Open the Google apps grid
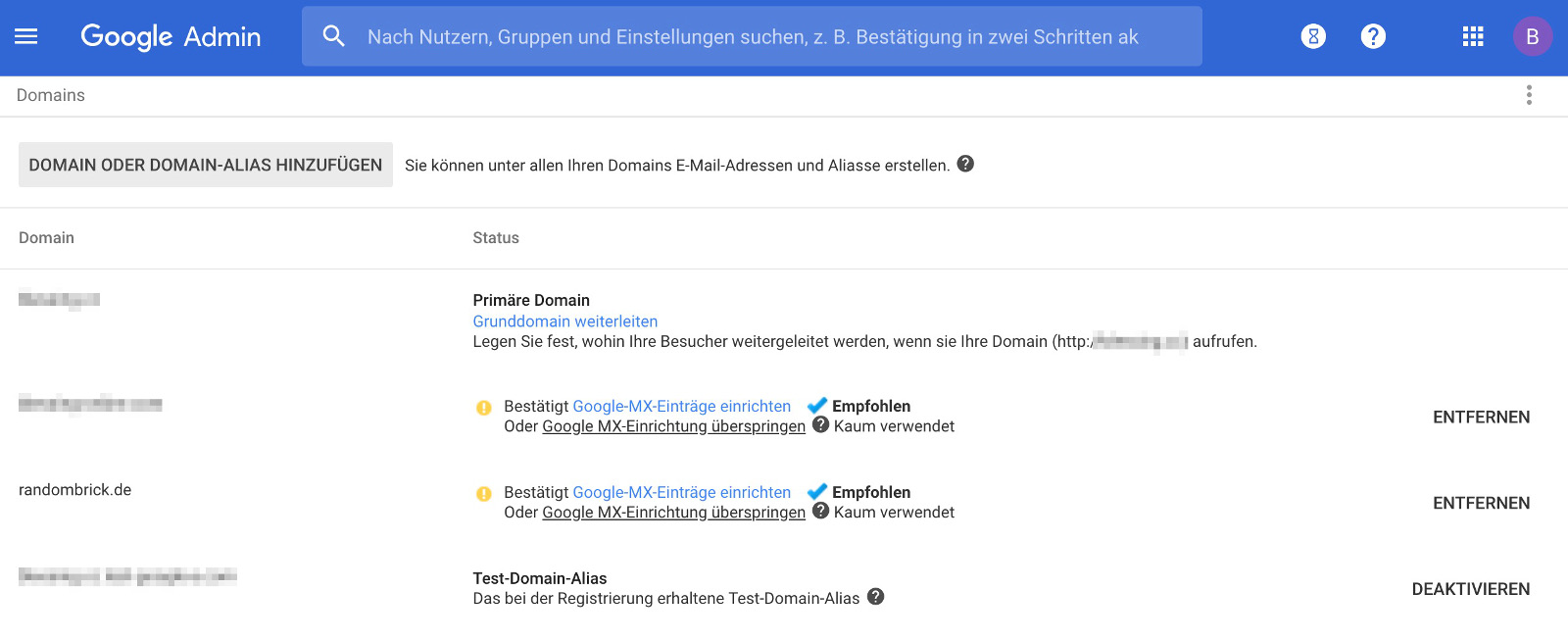 [x=1473, y=36]
